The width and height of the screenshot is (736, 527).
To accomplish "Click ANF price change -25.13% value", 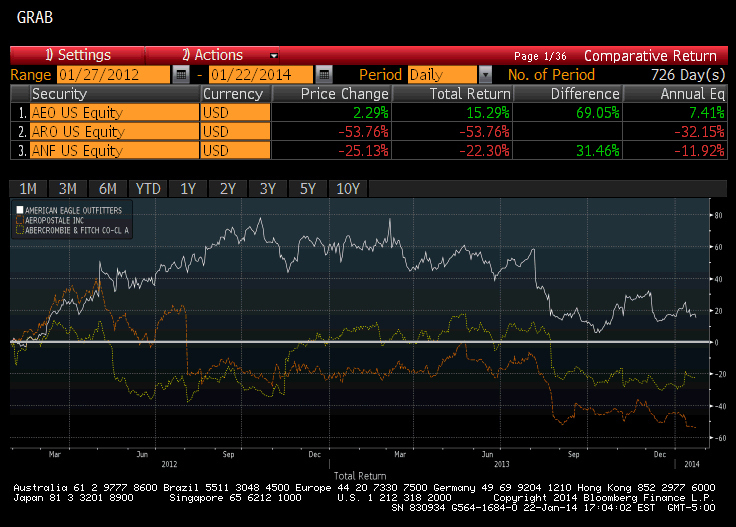I will point(363,151).
